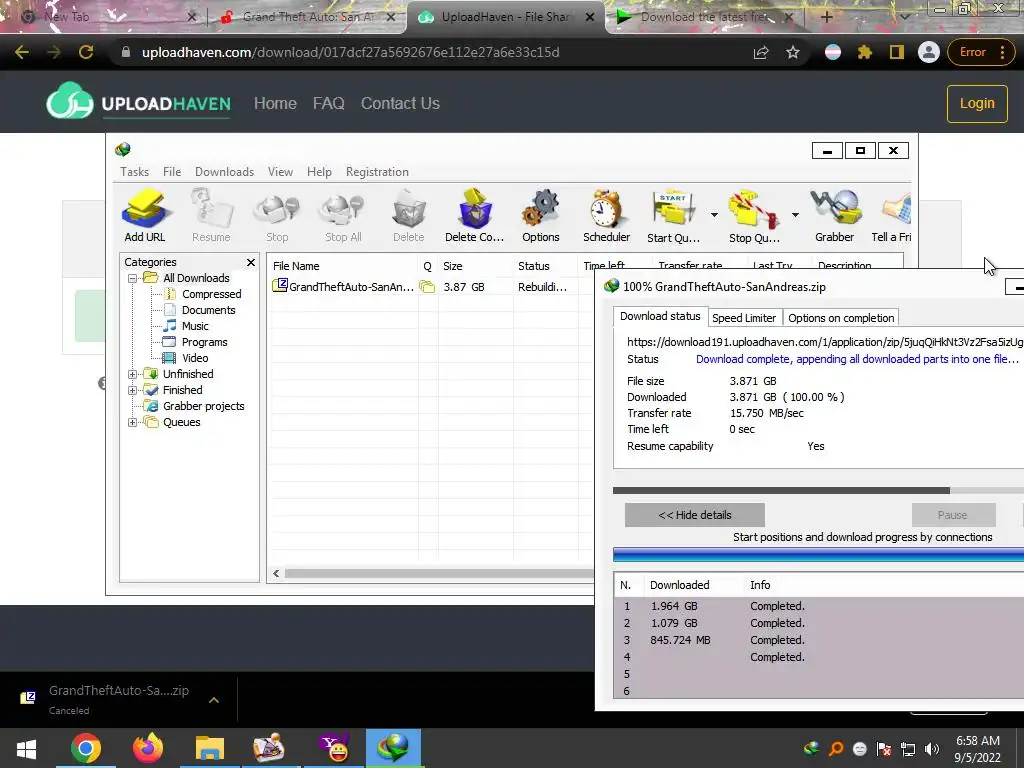Switch to the Download status tab

click(x=660, y=317)
